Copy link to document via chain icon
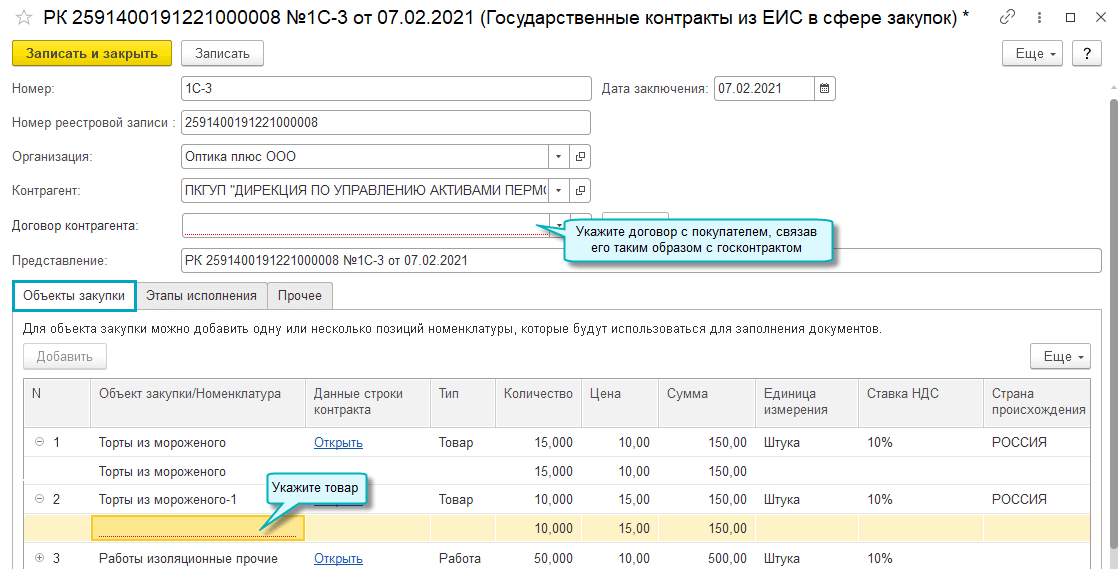 (1008, 17)
